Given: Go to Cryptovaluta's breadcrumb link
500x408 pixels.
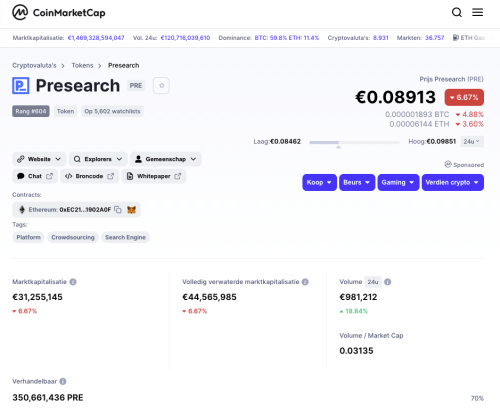Looking at the screenshot, I should click(x=34, y=65).
